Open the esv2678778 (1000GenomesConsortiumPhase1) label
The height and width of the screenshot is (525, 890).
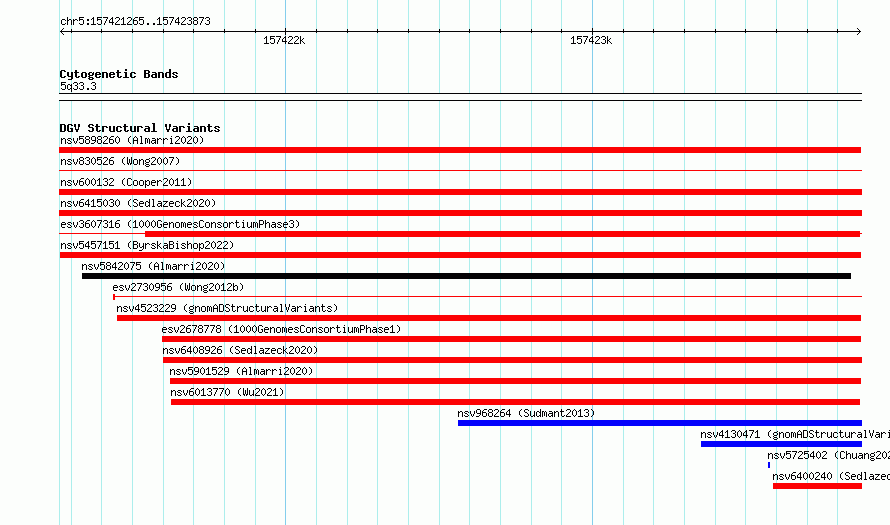pos(281,329)
